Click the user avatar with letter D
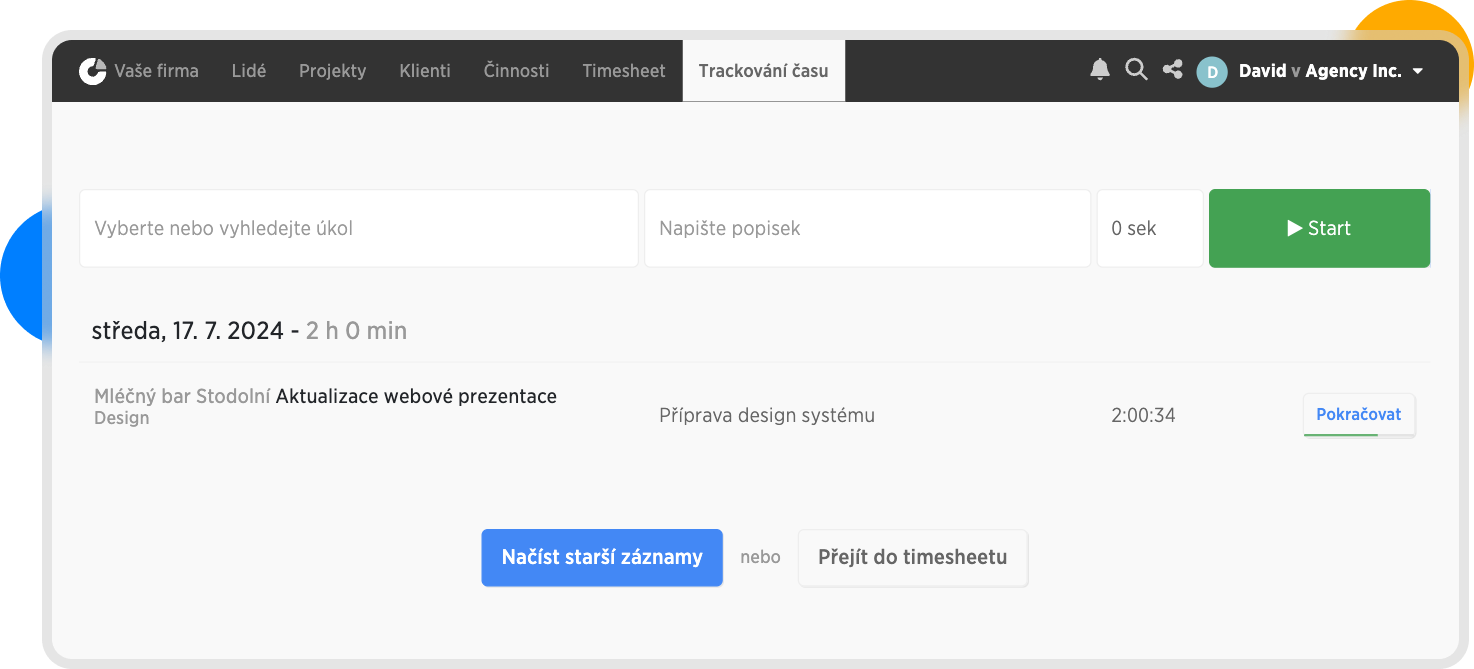Screen dimensions: 1474x669 click(x=1212, y=72)
